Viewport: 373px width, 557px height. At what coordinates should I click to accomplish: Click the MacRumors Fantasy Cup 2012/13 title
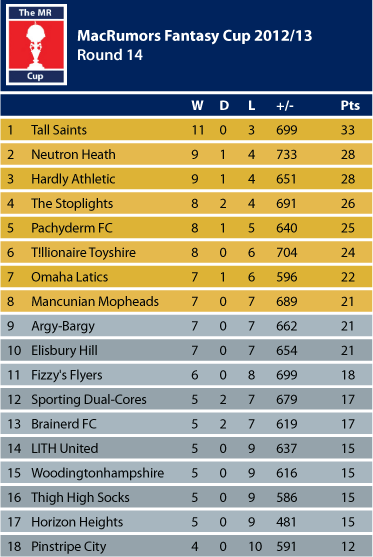[195, 36]
